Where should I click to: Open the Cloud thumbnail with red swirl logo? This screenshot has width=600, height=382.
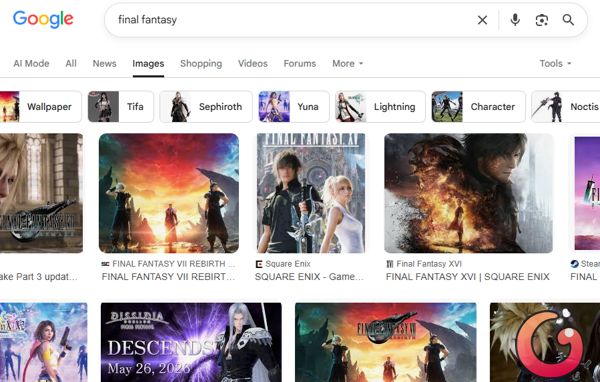coord(545,342)
